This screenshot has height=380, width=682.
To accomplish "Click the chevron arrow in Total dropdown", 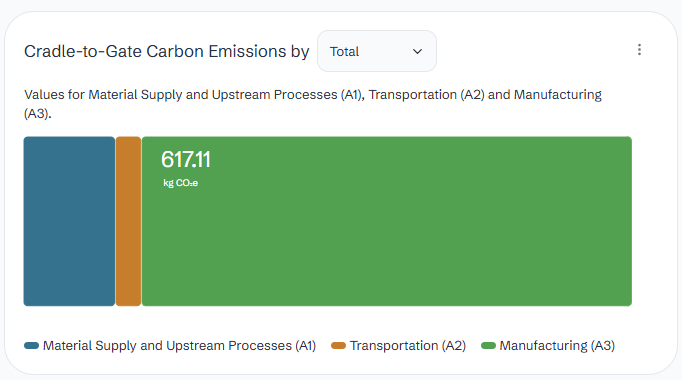I will pos(417,52).
